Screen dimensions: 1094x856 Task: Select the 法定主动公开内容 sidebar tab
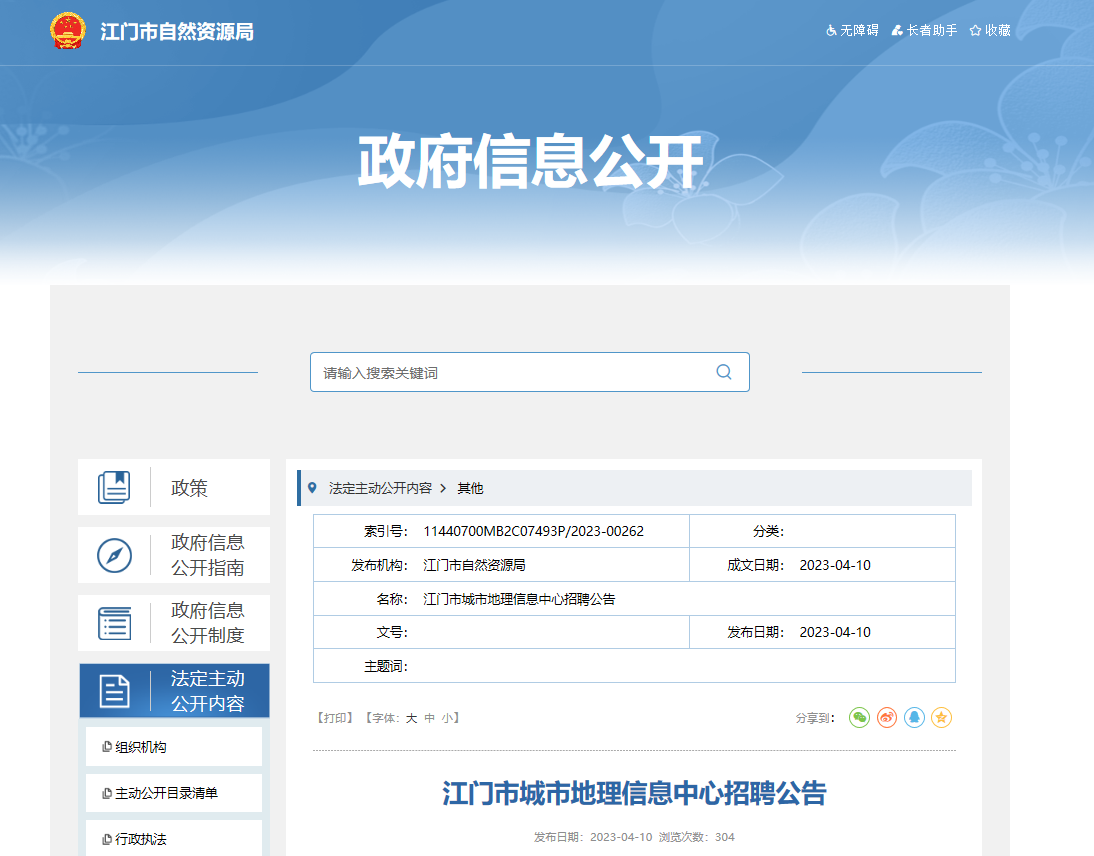tap(174, 691)
